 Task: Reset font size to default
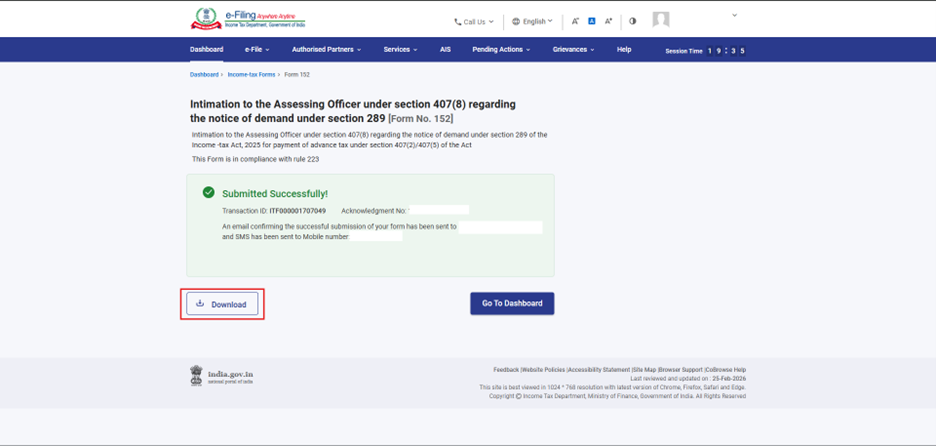click(x=592, y=21)
